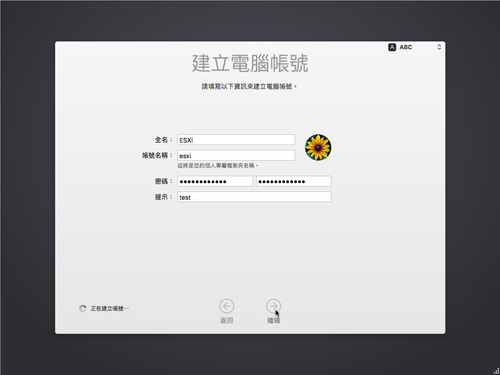Image resolution: width=500 pixels, height=375 pixels.
Task: Click the spinning progress indicator
Action: [x=83, y=308]
